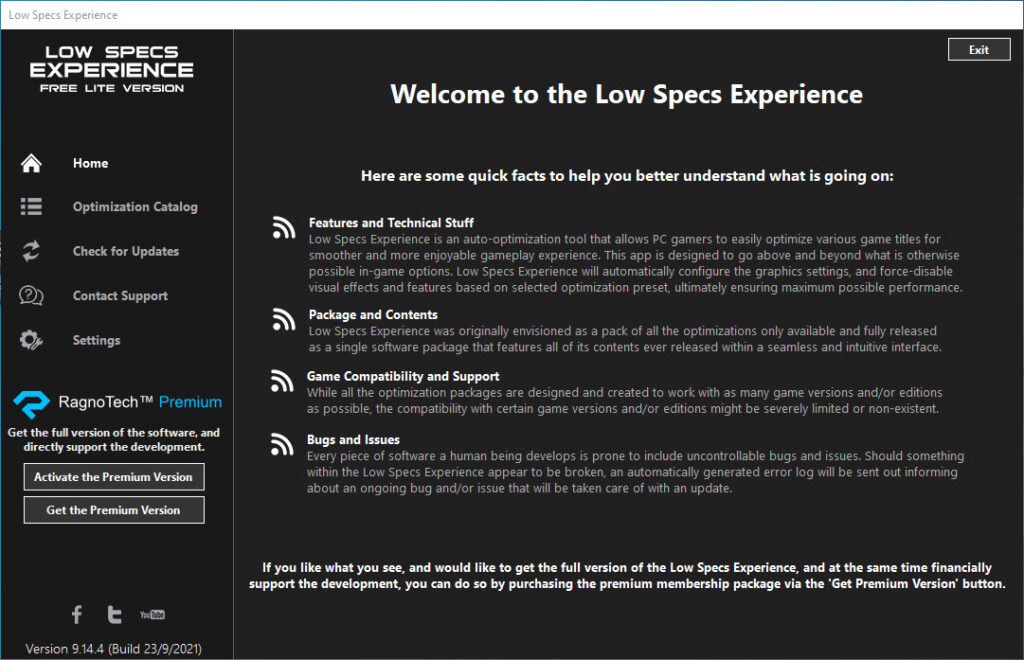Go to Settings in the sidebar
The height and width of the screenshot is (660, 1024).
(97, 340)
